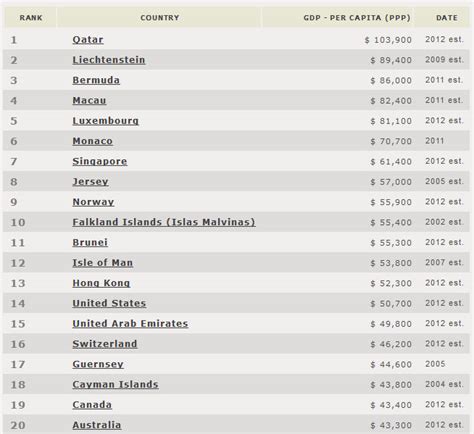Viewport: 474px width, 434px height.
Task: Select the $ 46,200 Switzerland value
Action: [391, 344]
